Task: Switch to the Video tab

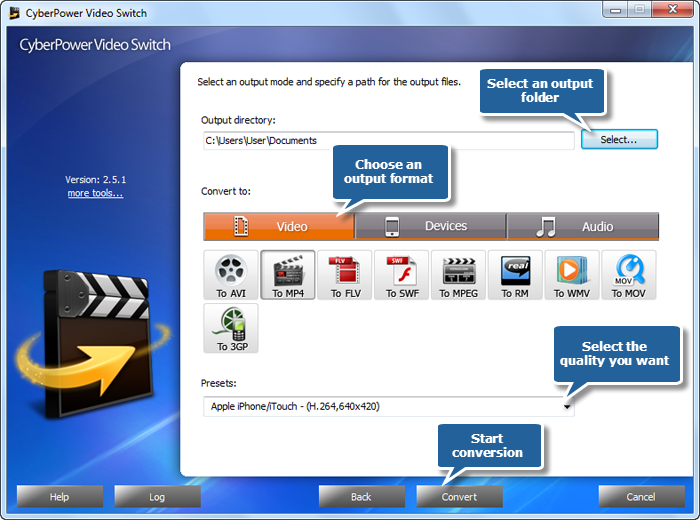Action: click(279, 226)
